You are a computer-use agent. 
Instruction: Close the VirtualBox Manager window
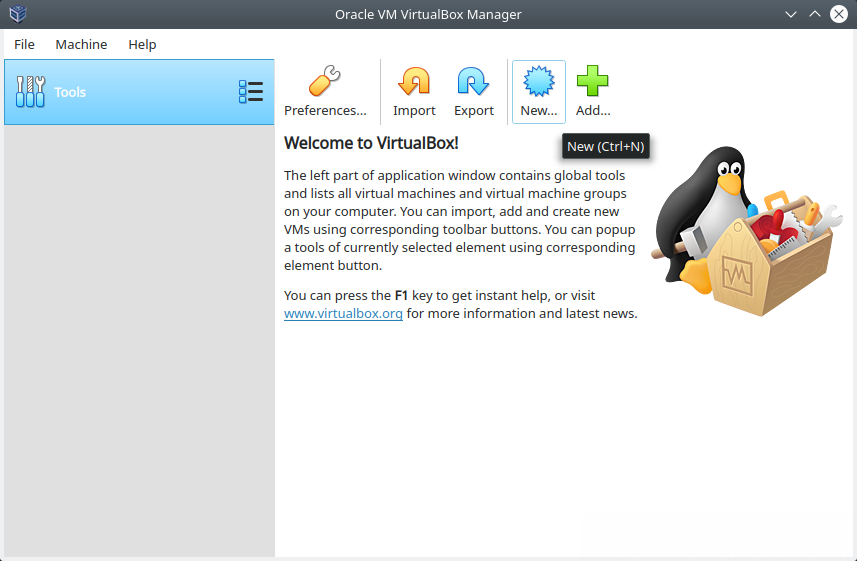(839, 14)
